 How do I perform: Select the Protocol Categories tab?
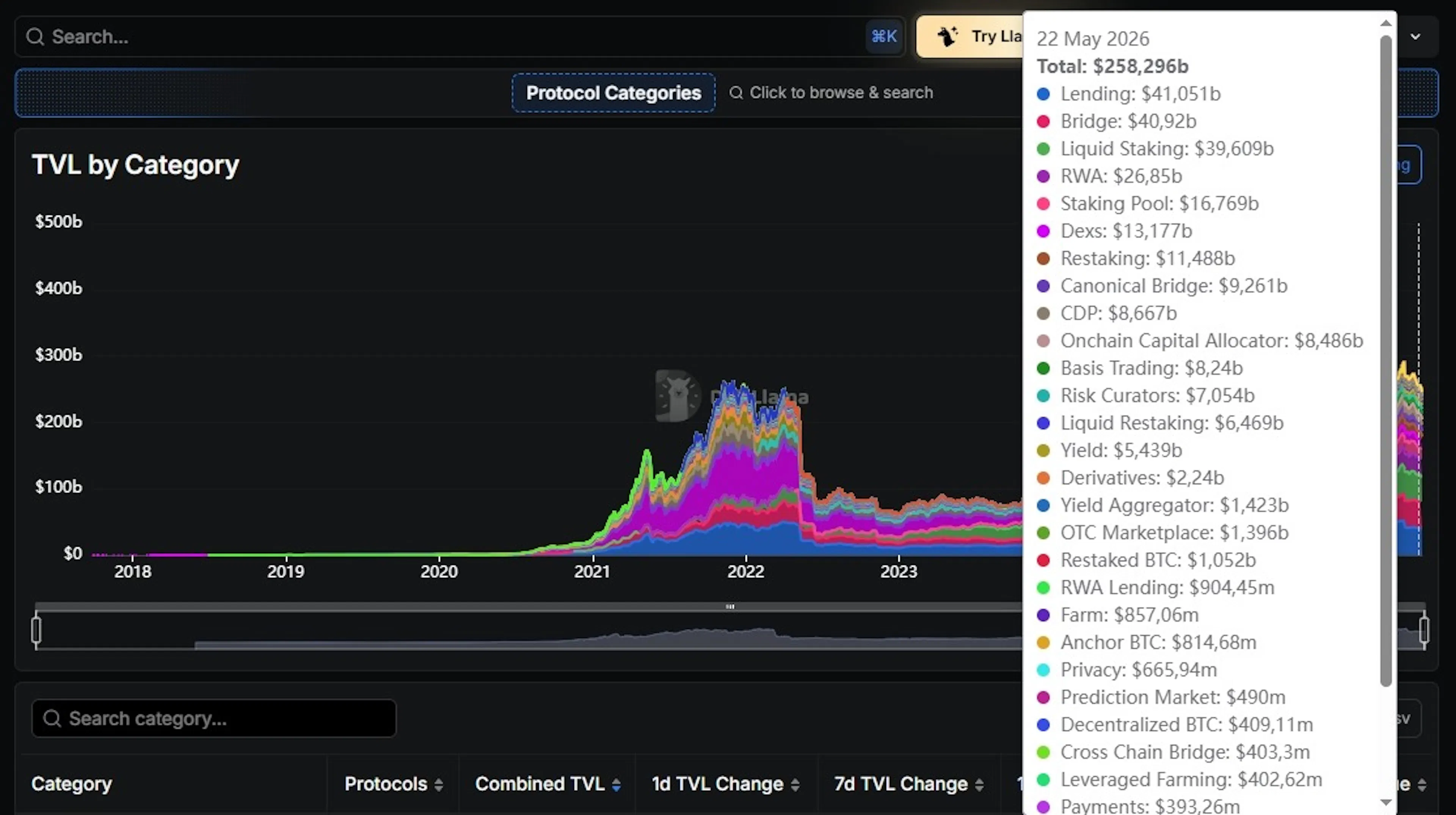point(614,93)
